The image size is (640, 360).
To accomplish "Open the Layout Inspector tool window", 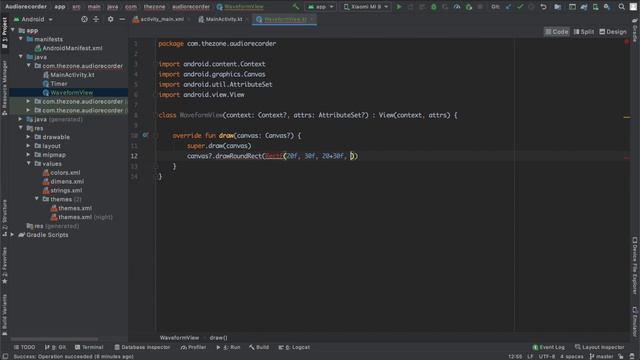I will click(599, 347).
